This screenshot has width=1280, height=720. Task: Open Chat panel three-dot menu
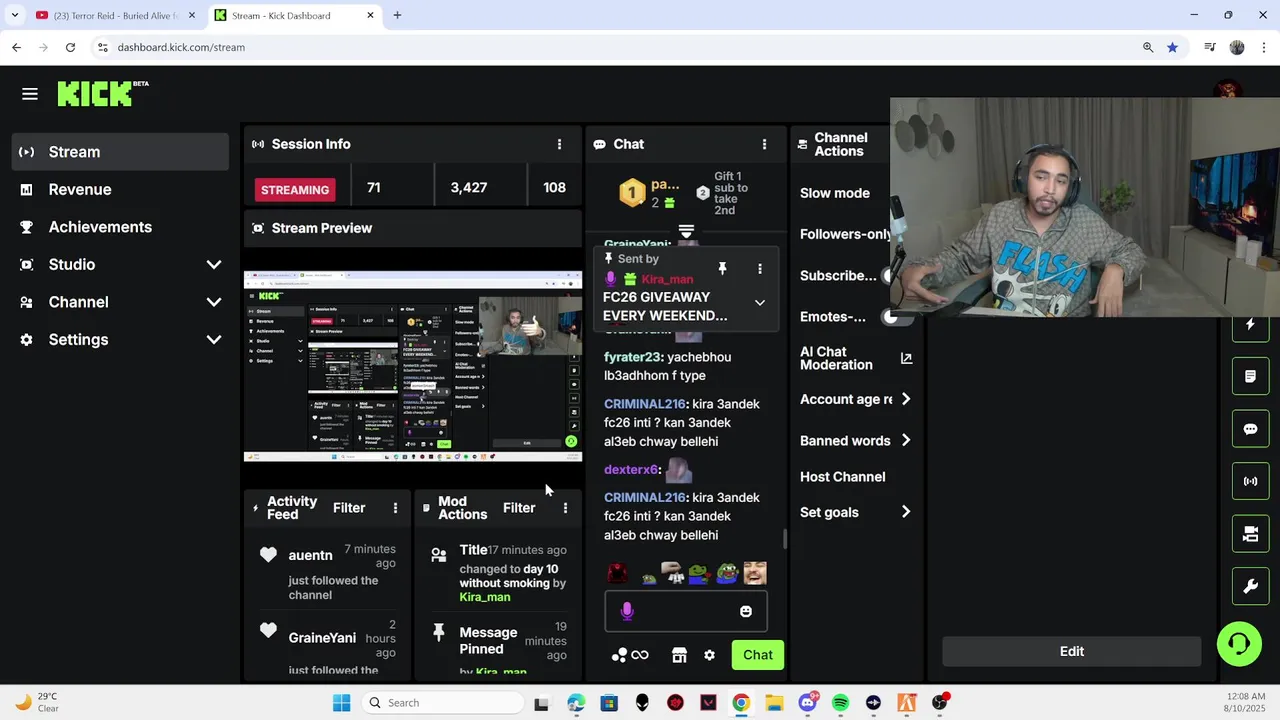coord(764,144)
